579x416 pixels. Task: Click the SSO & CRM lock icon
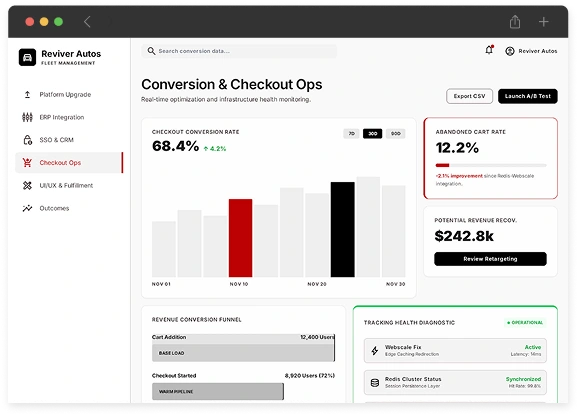(x=28, y=140)
